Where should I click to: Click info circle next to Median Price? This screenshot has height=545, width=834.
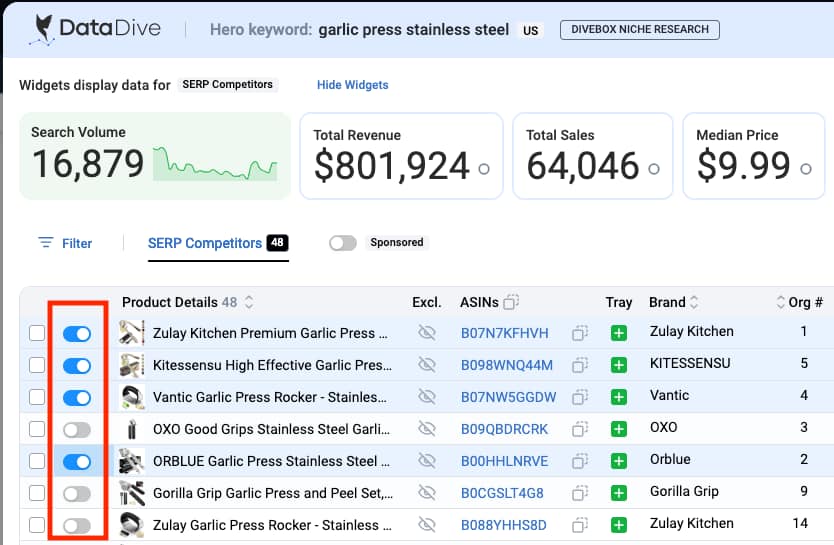[806, 169]
